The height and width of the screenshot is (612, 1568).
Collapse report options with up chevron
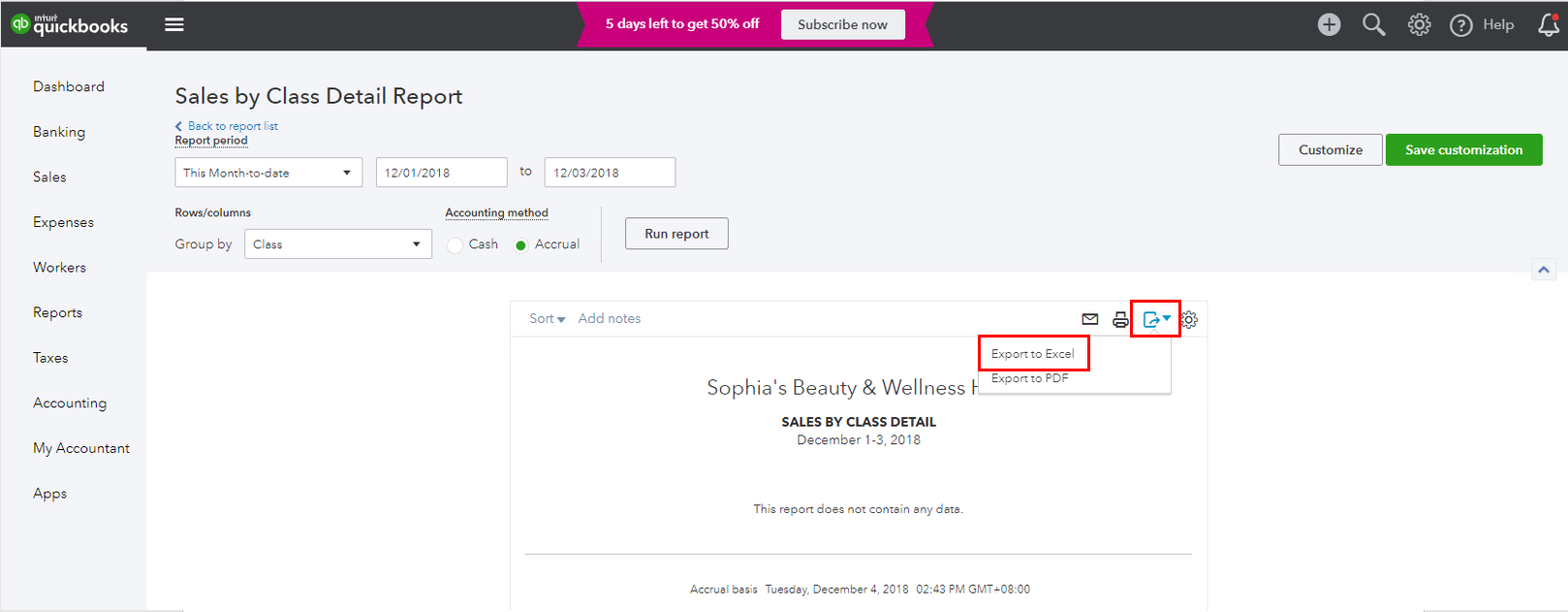[1544, 270]
